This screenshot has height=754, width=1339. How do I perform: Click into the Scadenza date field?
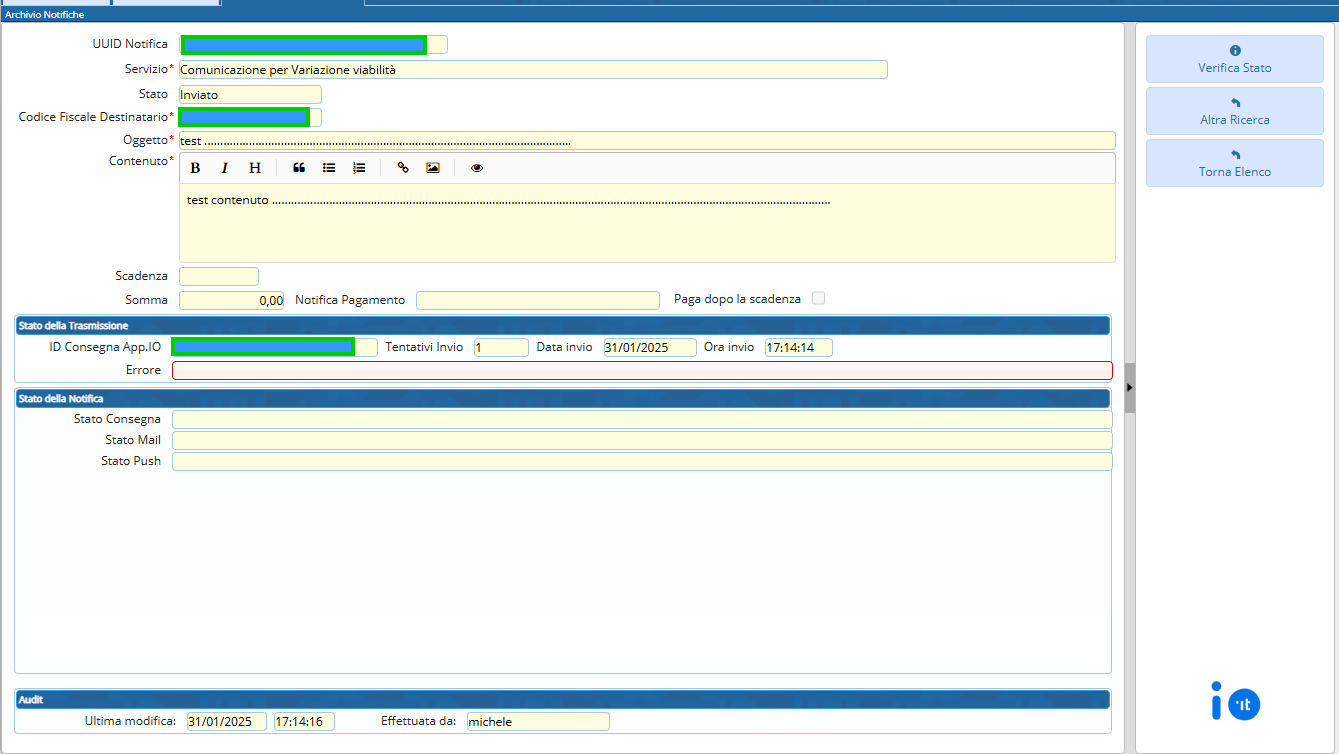(x=218, y=276)
